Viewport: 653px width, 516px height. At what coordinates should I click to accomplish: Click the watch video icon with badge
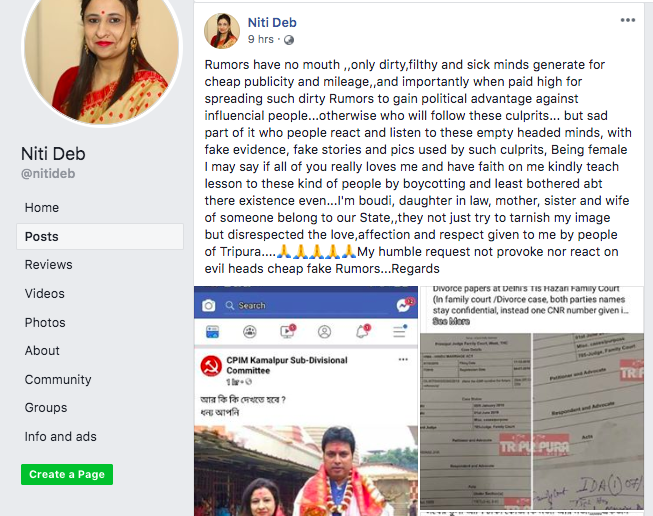coord(287,331)
